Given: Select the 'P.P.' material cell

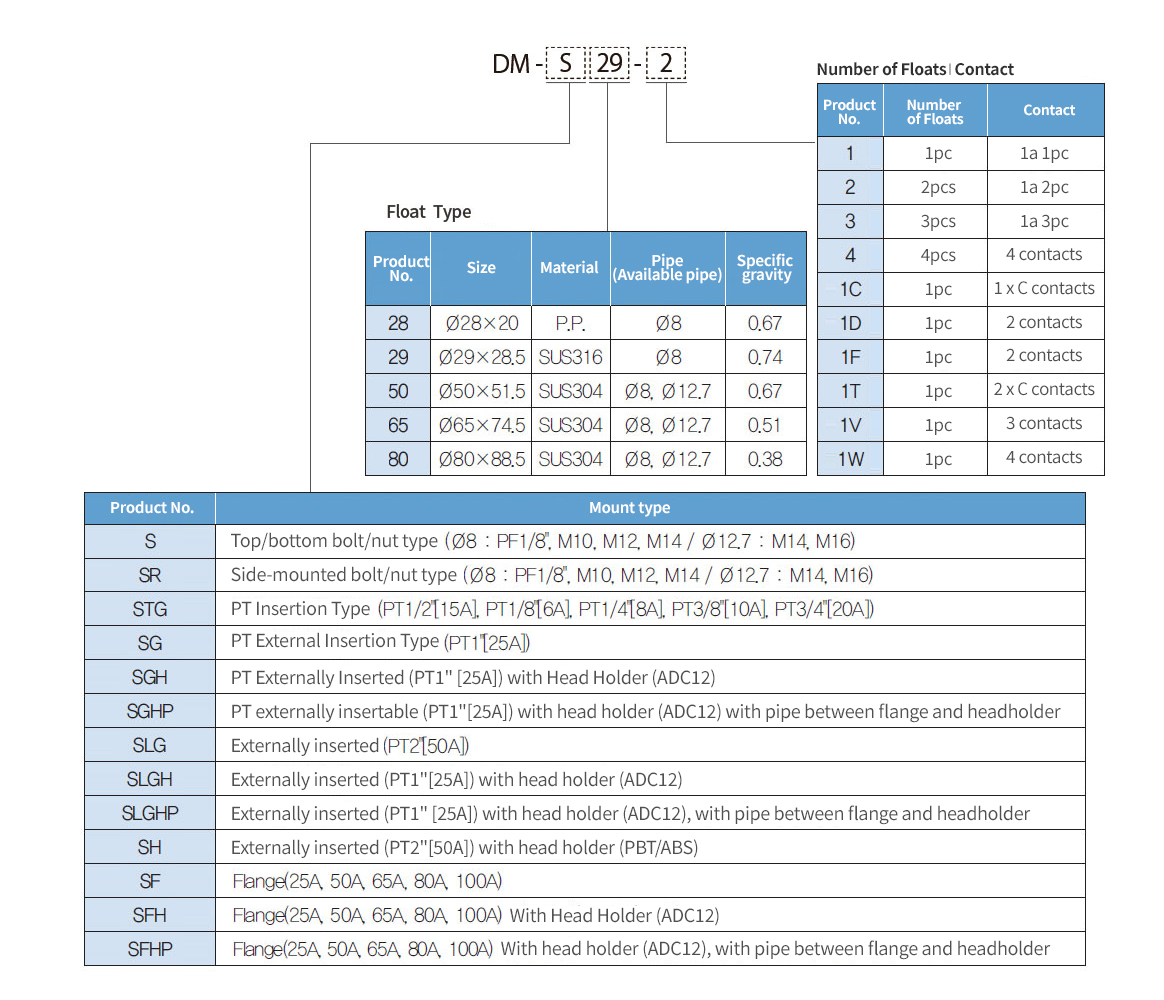Looking at the screenshot, I should click(570, 323).
